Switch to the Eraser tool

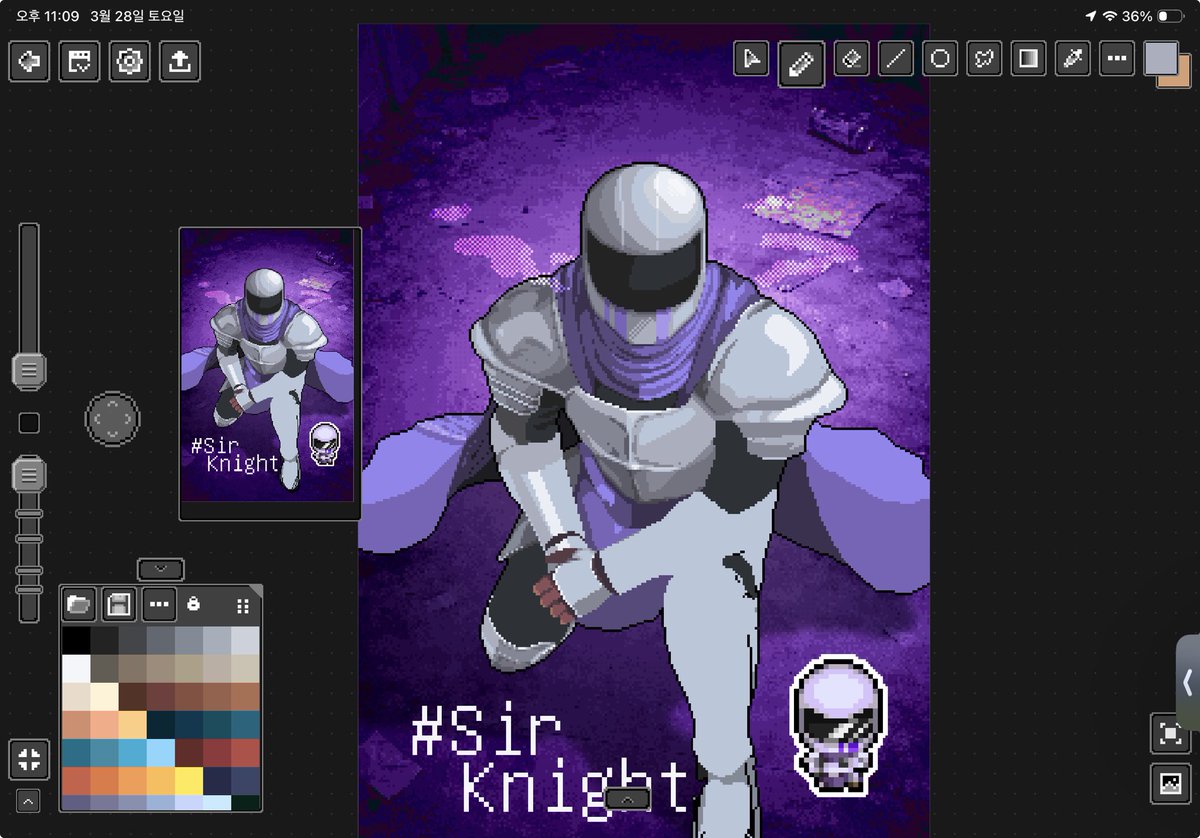pyautogui.click(x=851, y=59)
